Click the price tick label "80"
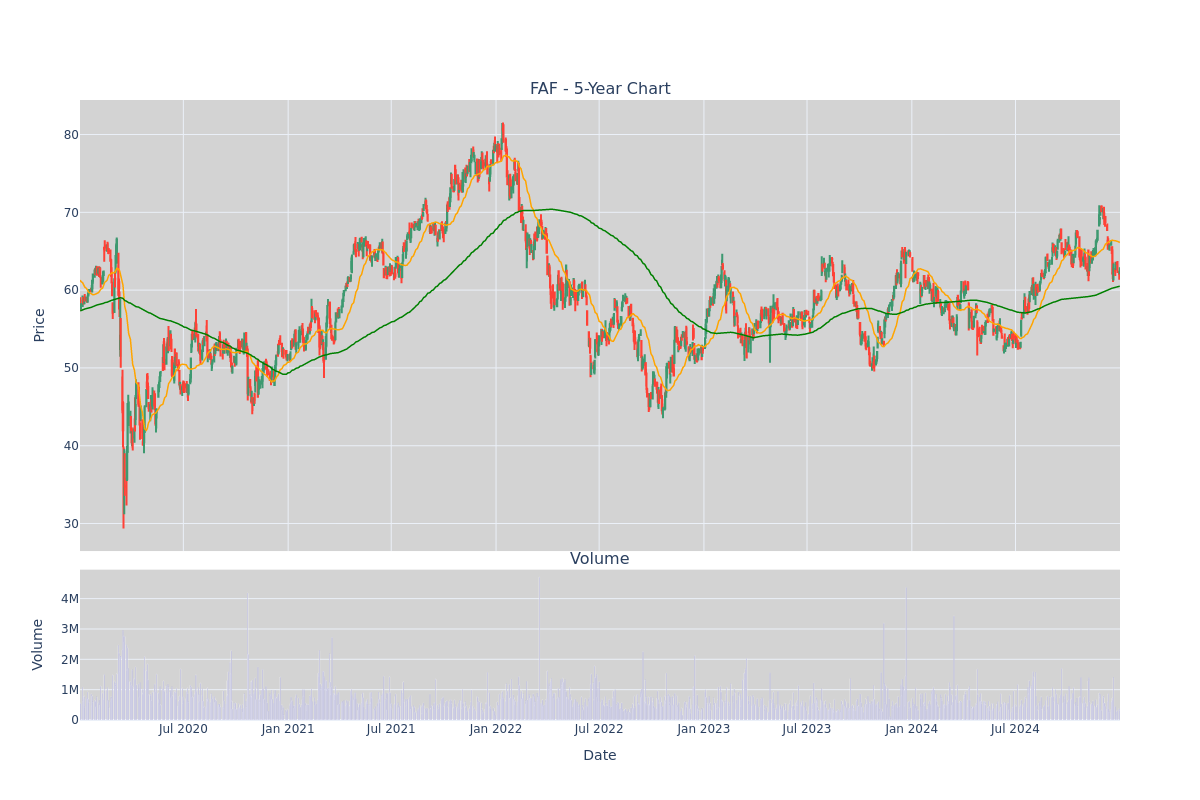Screen dimensions: 1200x800 (71, 135)
